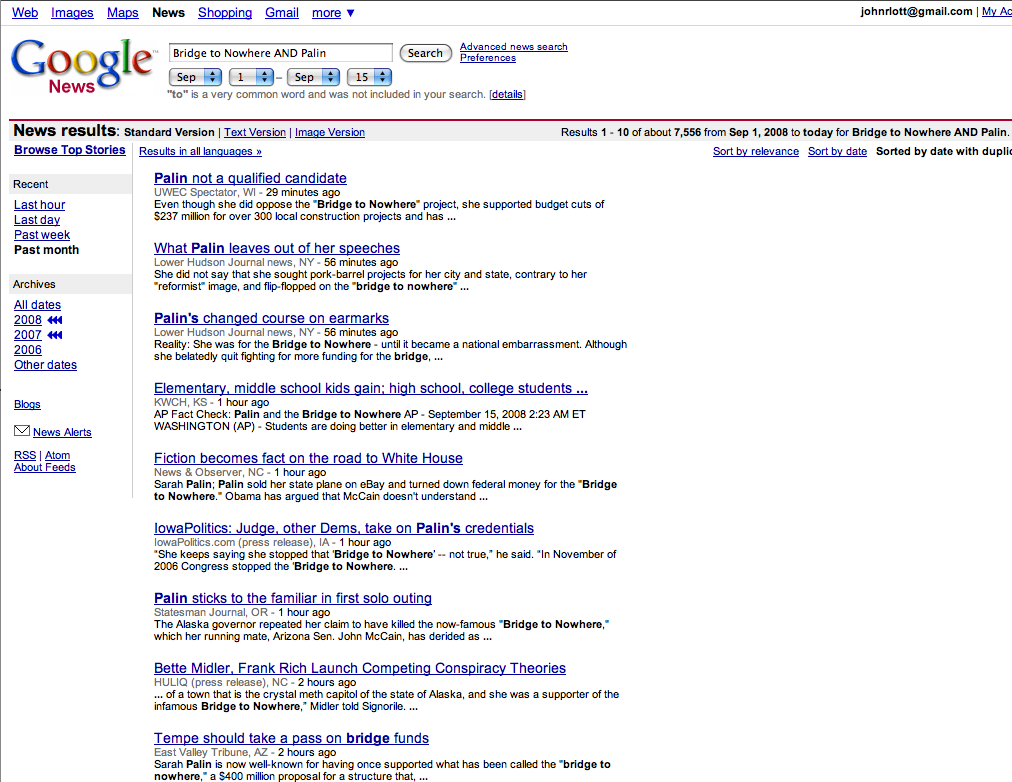Open the About Feeds link
The width and height of the screenshot is (1012, 782).
coord(45,467)
